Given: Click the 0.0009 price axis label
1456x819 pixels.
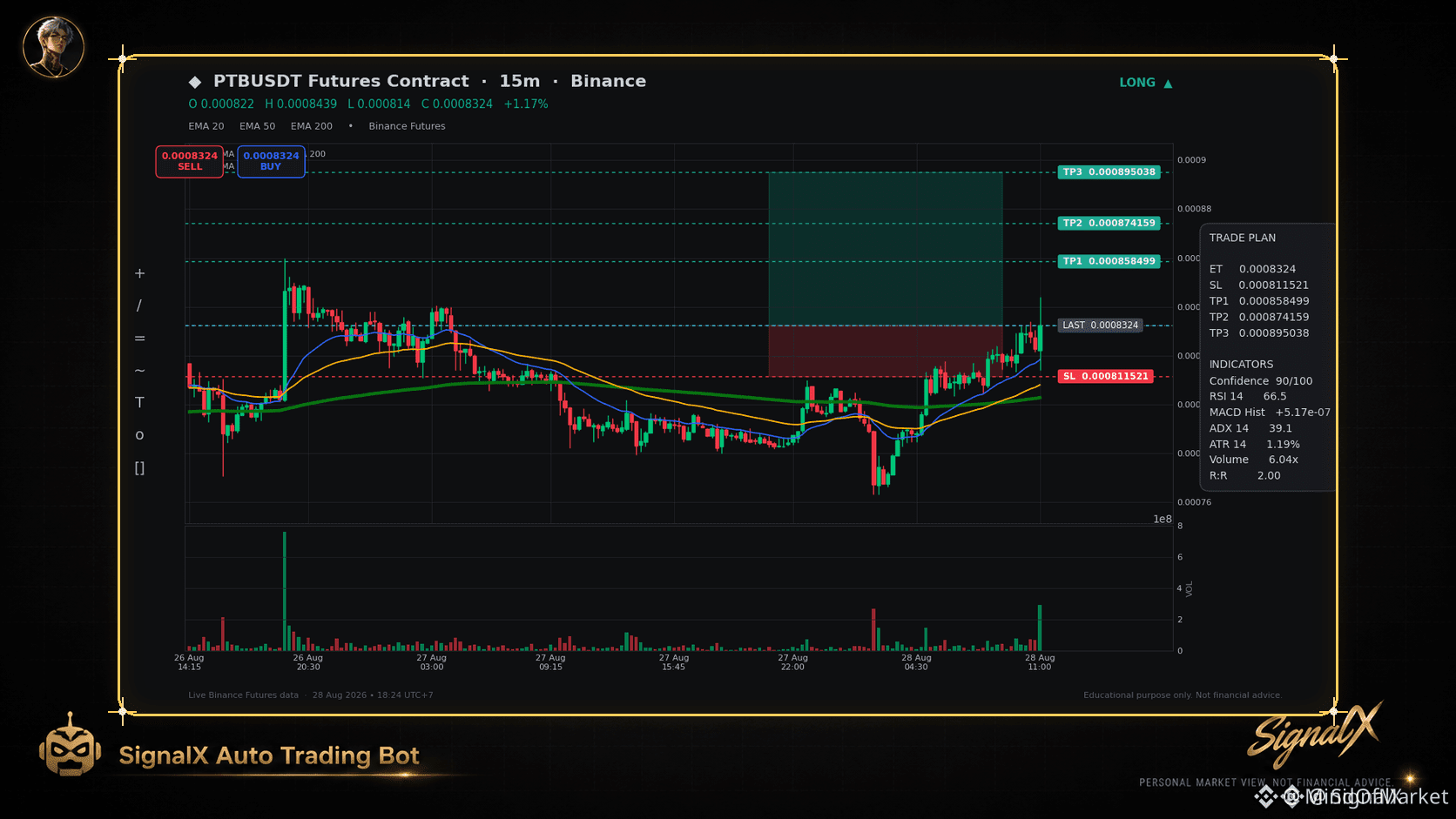Looking at the screenshot, I should click(x=1192, y=160).
